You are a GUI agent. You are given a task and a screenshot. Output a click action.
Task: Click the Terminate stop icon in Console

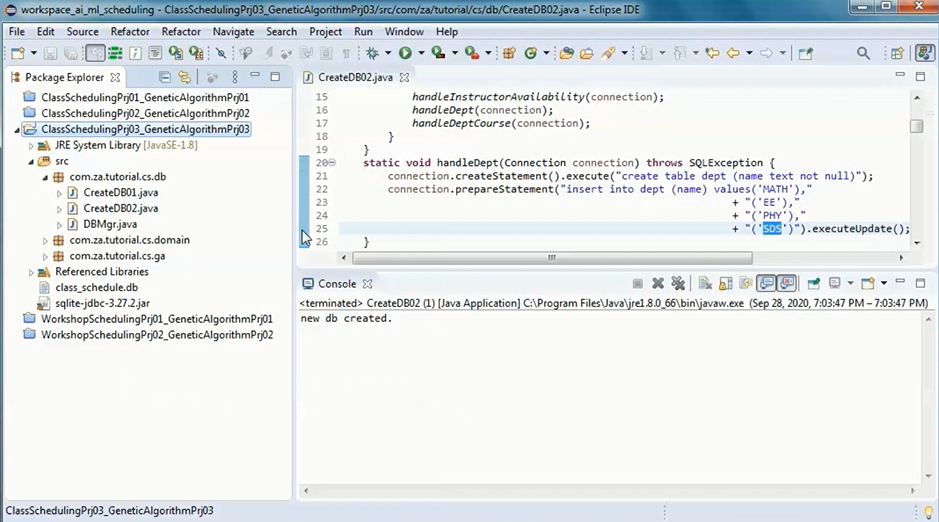pos(638,283)
